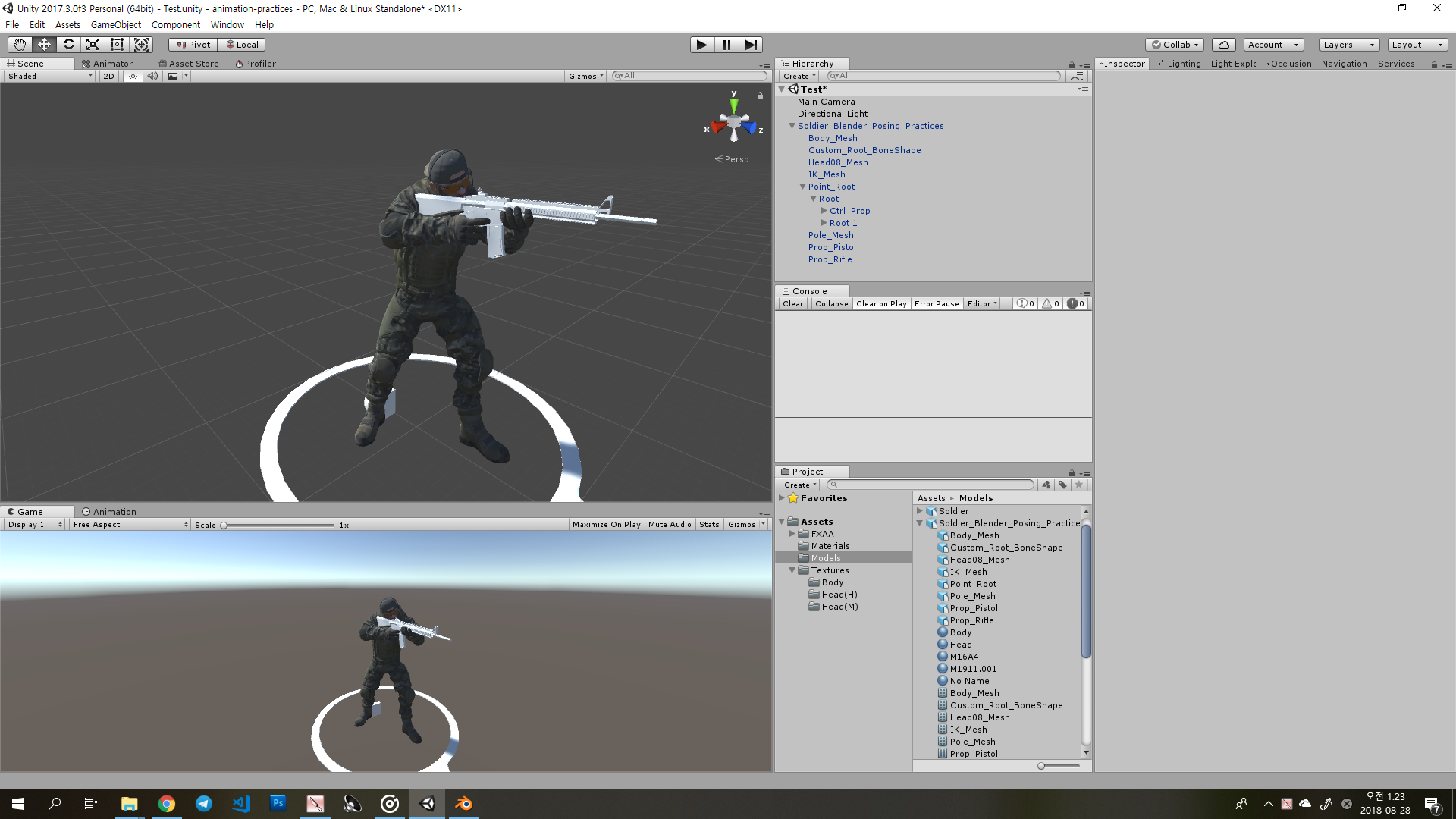Toggle Console warning messages filter
The width and height of the screenshot is (1456, 819).
[x=1050, y=304]
